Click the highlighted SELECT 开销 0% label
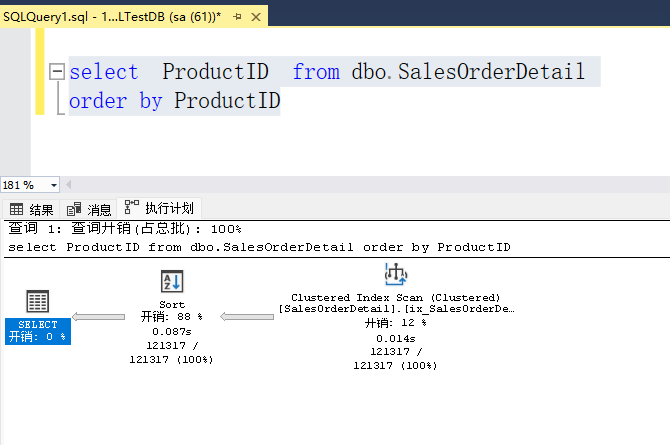Image resolution: width=670 pixels, height=445 pixels. pyautogui.click(x=37, y=336)
